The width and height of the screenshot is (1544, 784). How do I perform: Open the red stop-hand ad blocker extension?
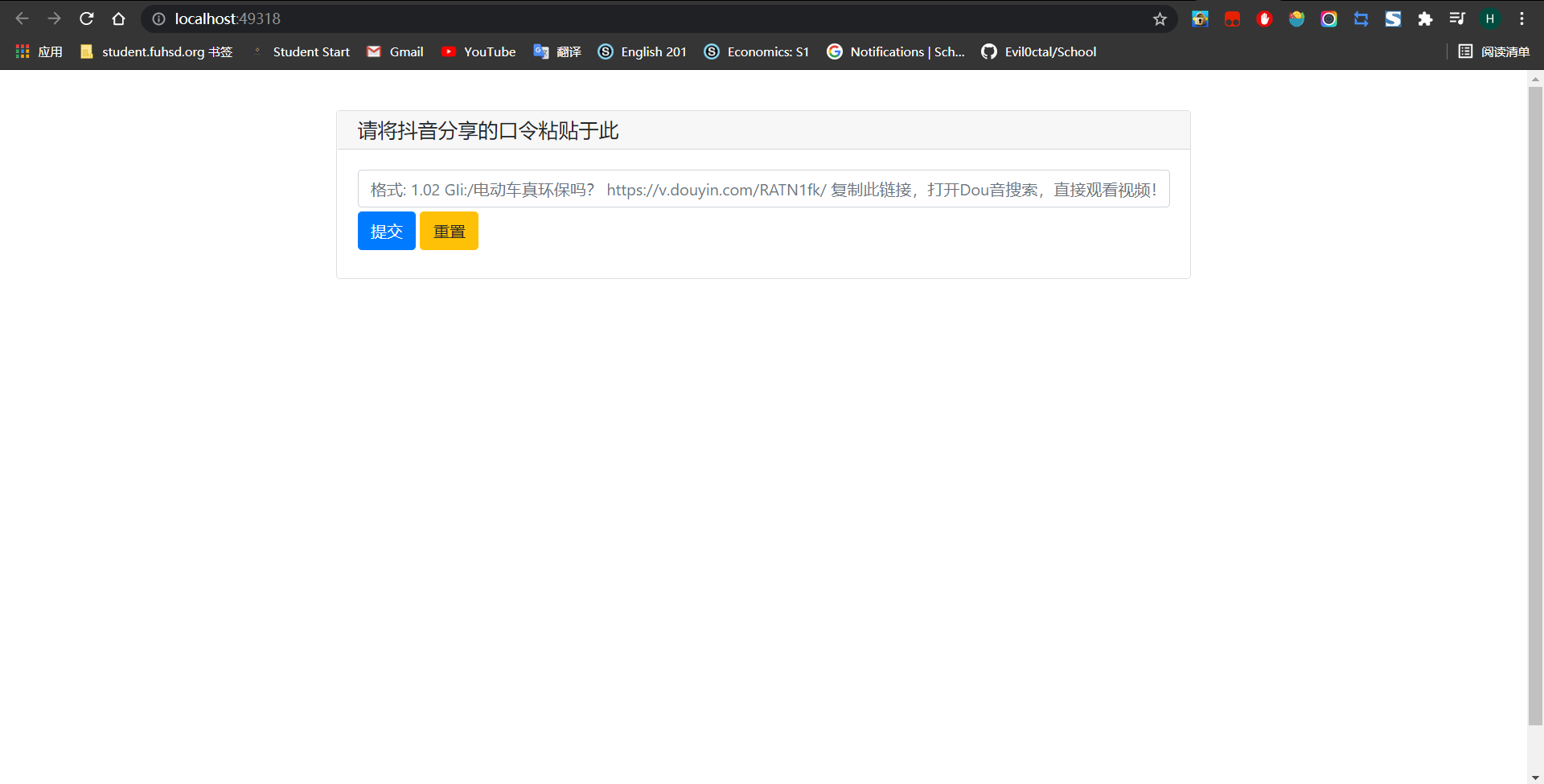point(1264,18)
